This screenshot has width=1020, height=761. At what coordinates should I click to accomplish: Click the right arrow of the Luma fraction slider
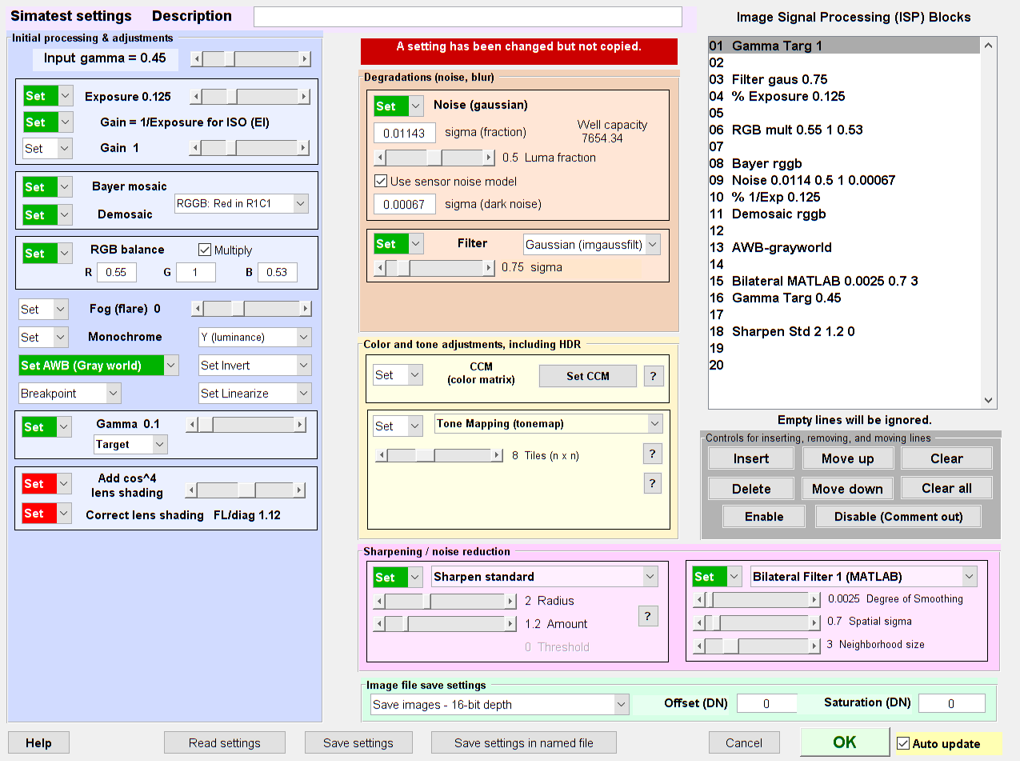click(489, 158)
